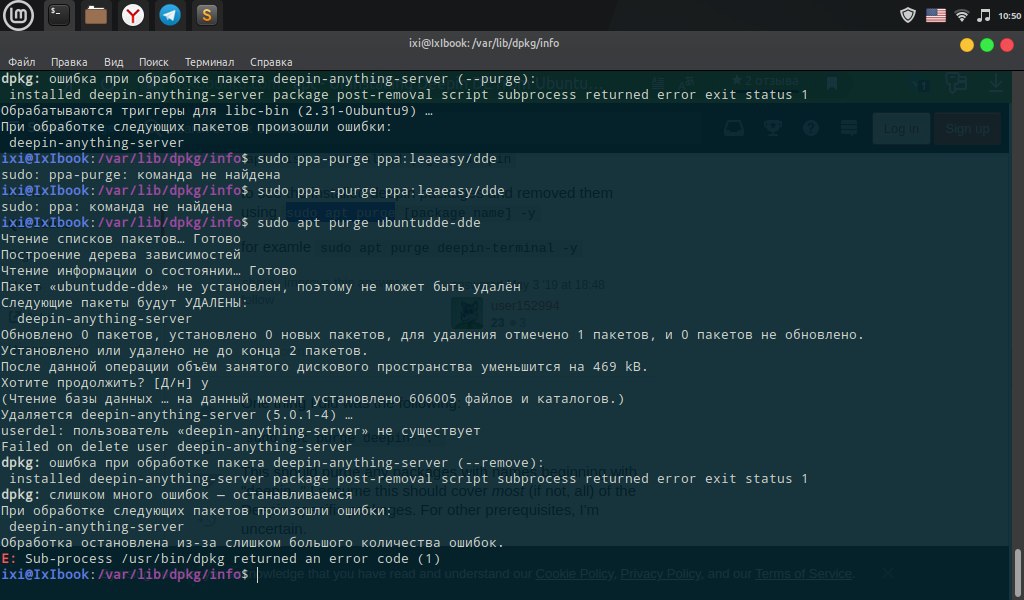Click Sign up button in background browser
Viewport: 1024px width, 600px height.
tap(967, 129)
